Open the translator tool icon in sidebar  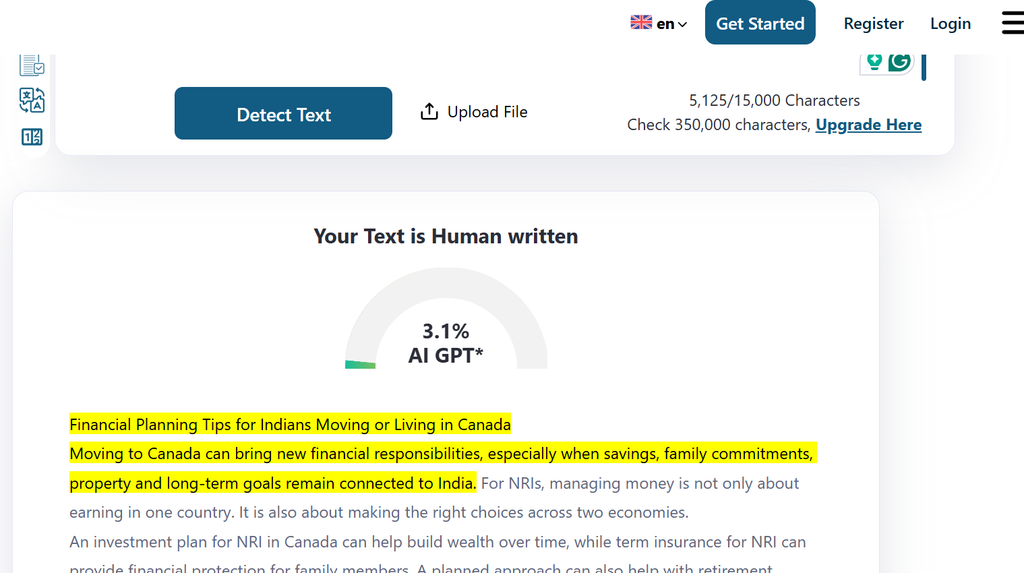(x=31, y=101)
